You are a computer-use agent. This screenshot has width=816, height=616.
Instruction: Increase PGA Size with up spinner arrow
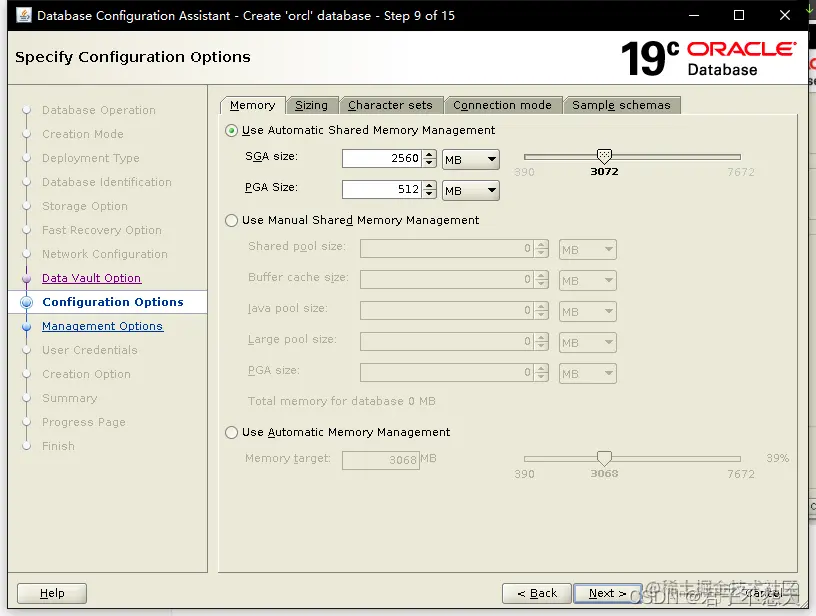click(x=429, y=185)
